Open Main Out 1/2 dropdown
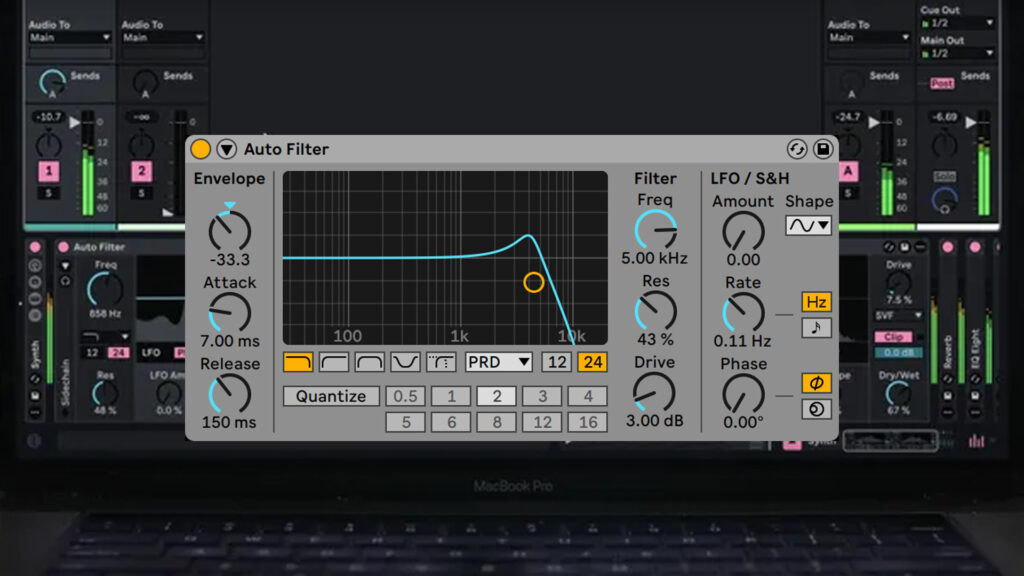 point(957,54)
